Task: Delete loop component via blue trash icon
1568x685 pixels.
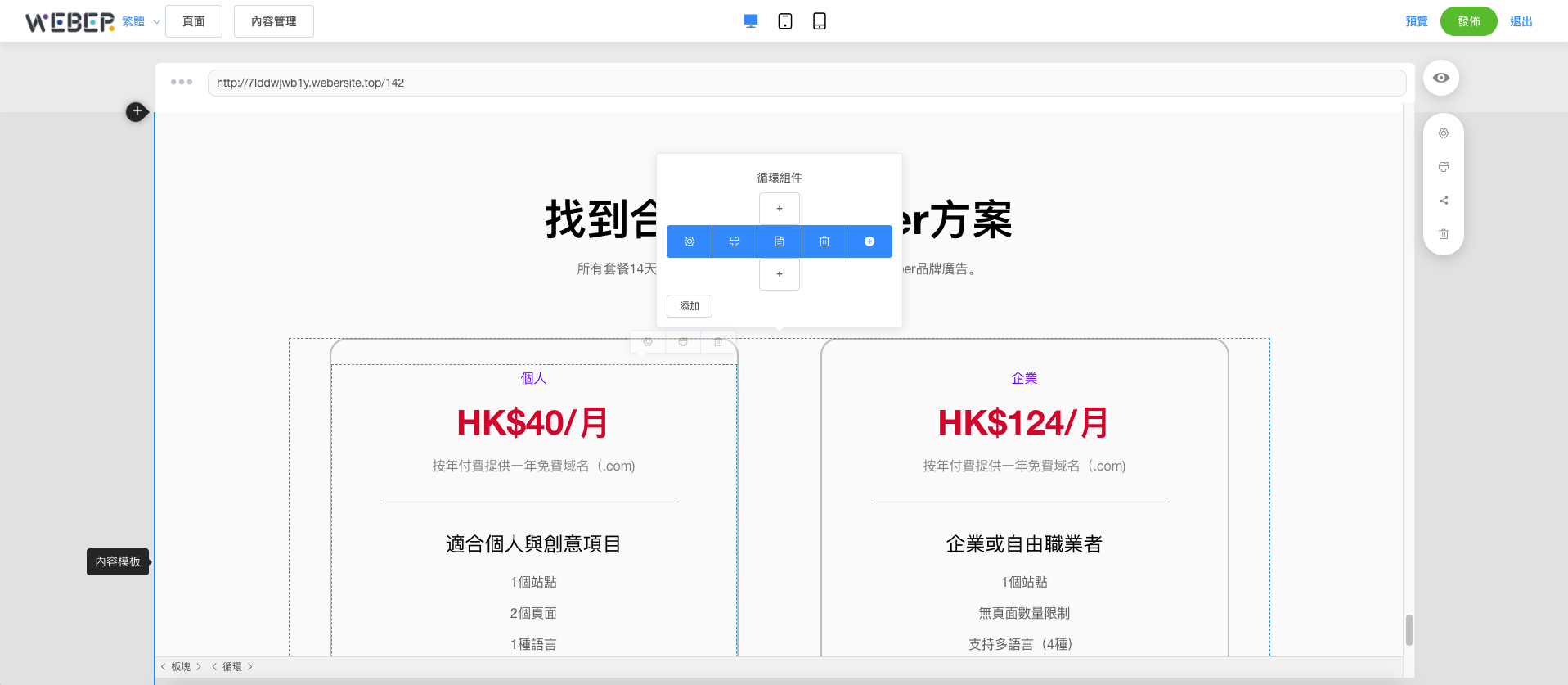Action: tap(824, 241)
